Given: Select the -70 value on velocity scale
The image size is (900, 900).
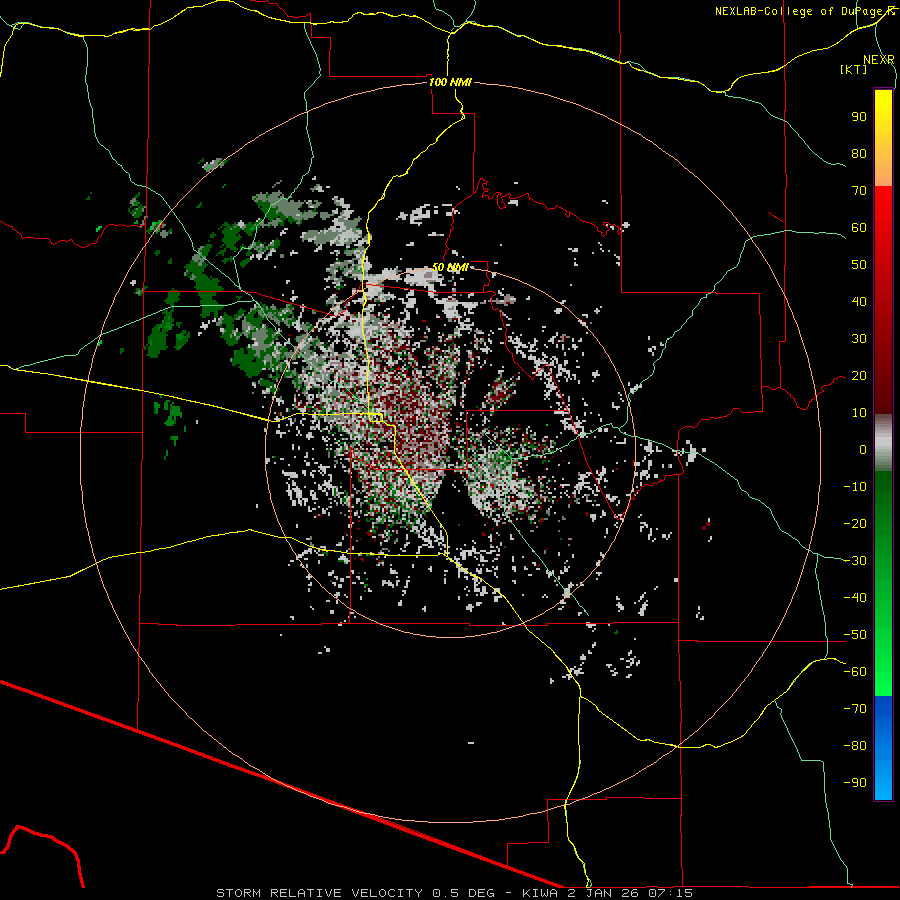Looking at the screenshot, I should (855, 709).
